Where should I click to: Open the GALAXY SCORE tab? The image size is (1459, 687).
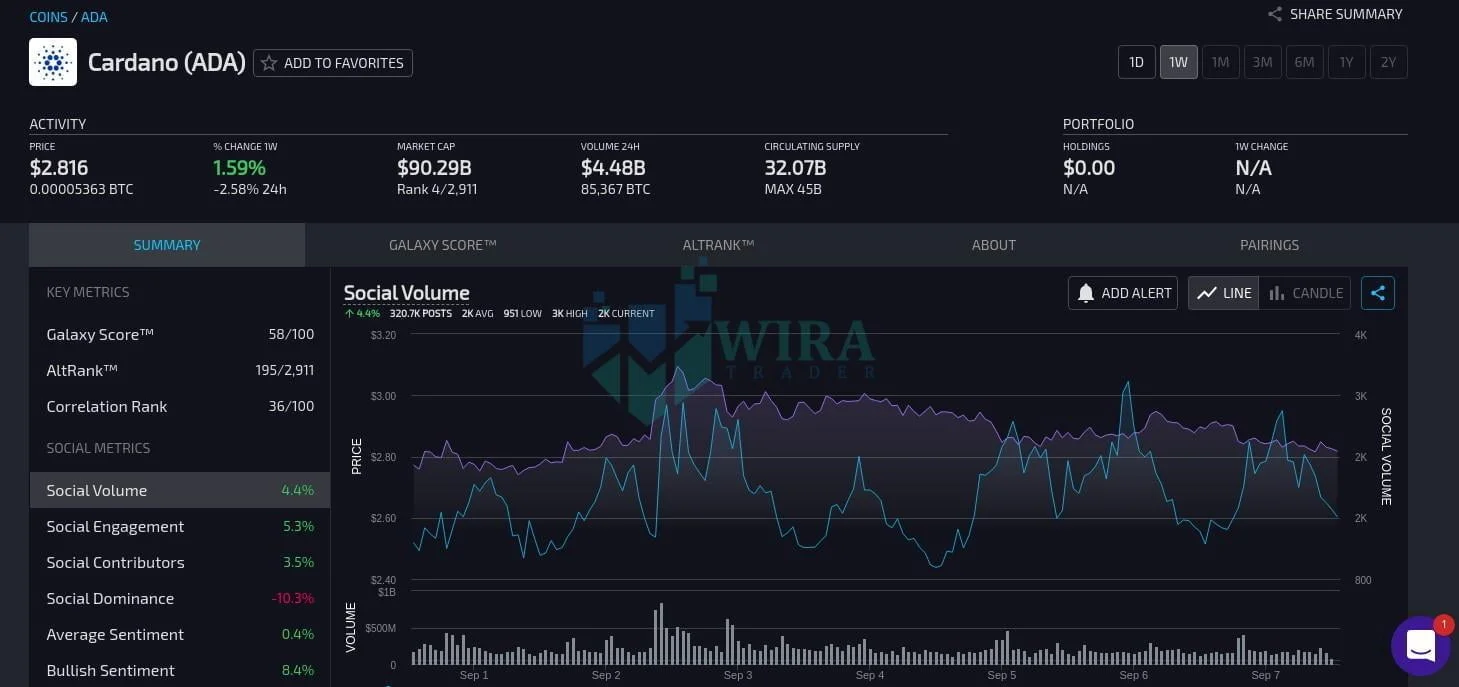click(x=443, y=245)
